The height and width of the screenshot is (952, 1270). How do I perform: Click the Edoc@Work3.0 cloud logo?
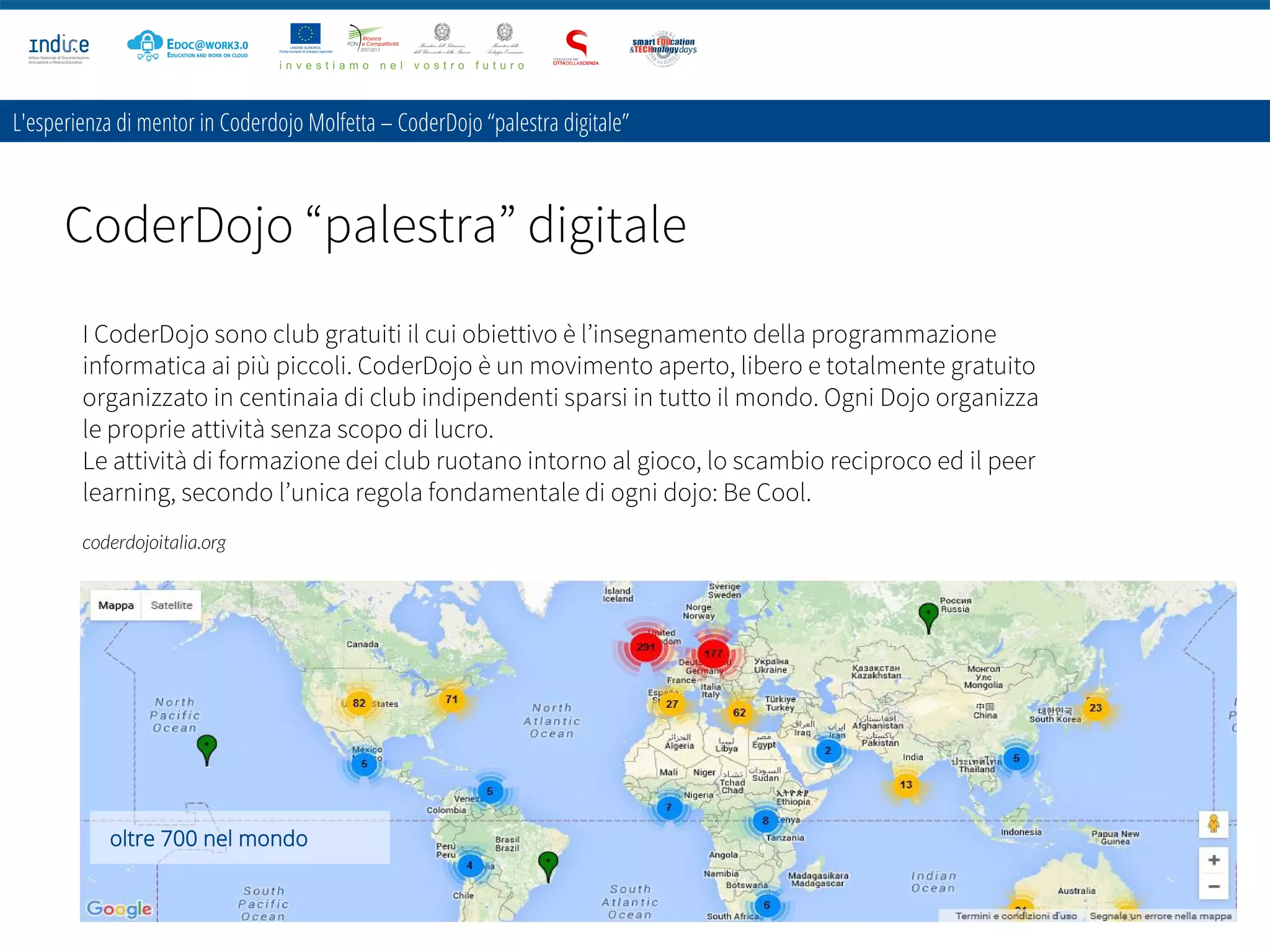[x=187, y=46]
